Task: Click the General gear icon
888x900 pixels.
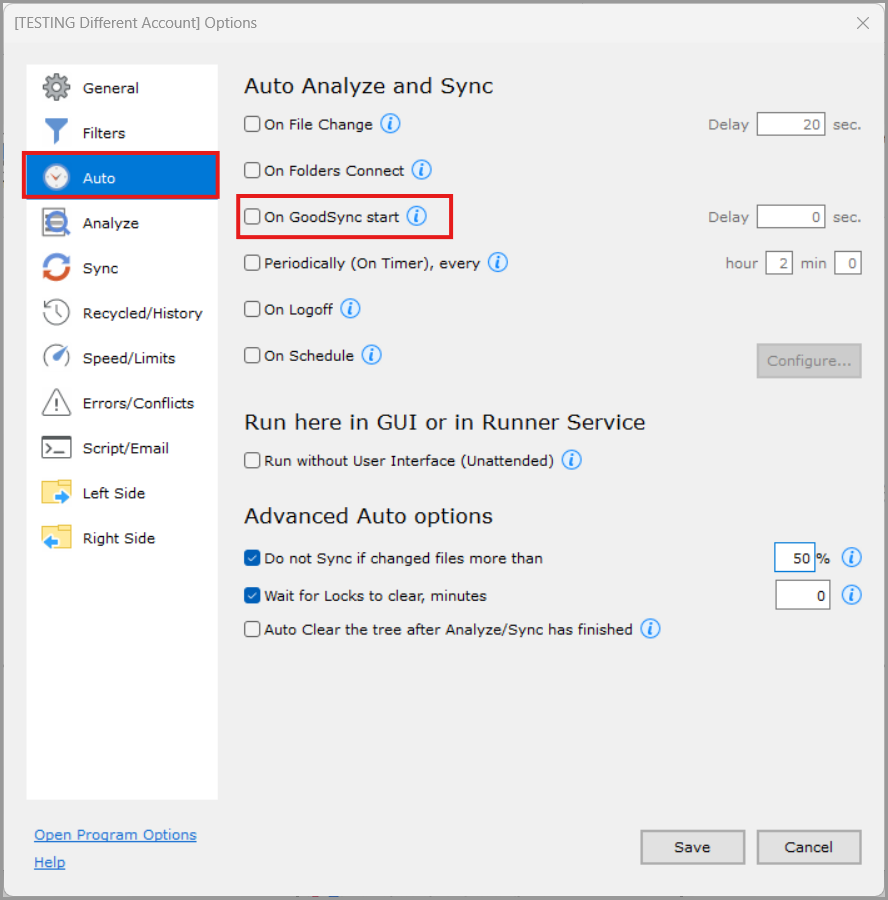Action: point(56,87)
